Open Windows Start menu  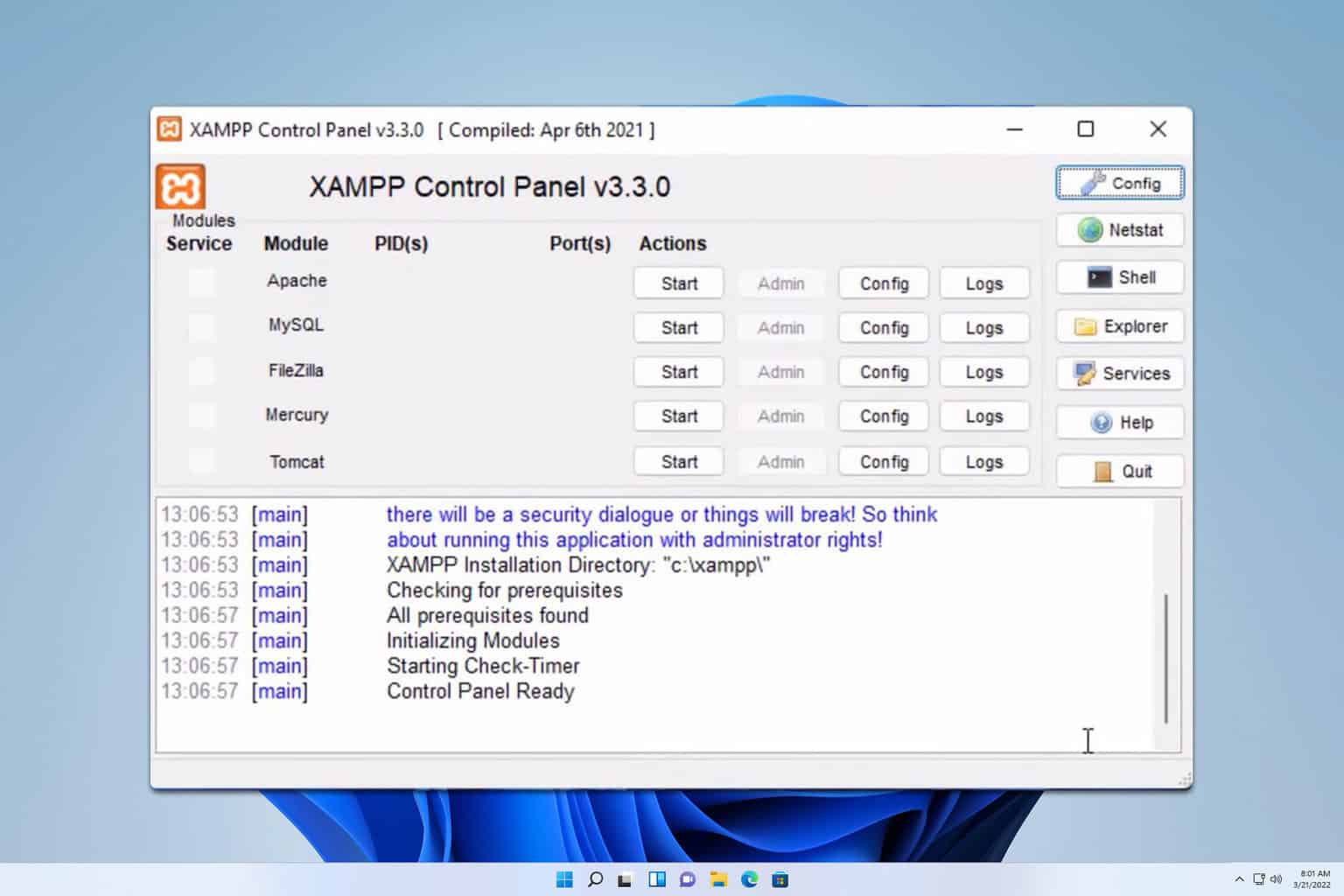(564, 879)
